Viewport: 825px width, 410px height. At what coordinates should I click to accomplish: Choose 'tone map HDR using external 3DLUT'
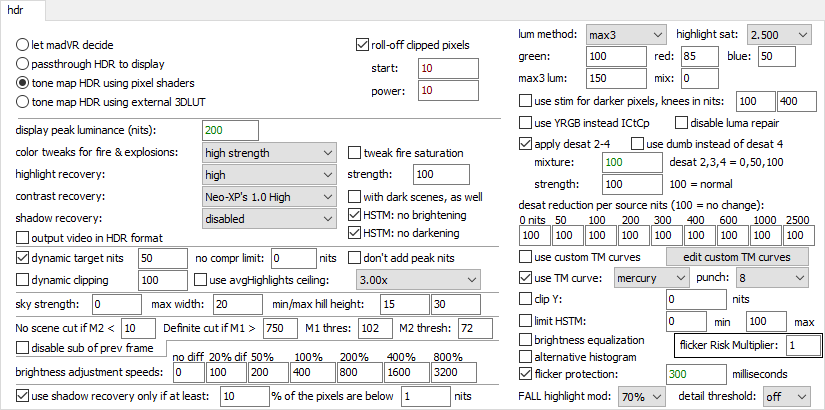[23, 101]
